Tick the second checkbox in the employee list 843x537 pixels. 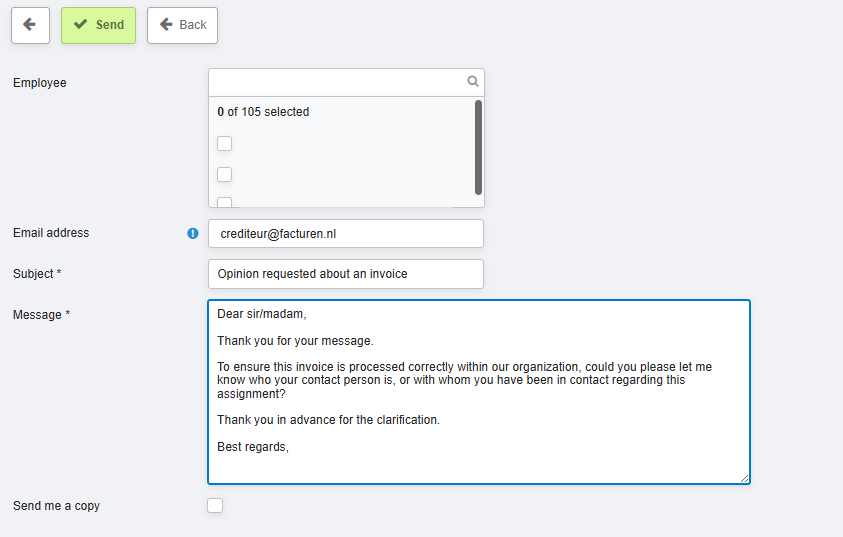[225, 174]
